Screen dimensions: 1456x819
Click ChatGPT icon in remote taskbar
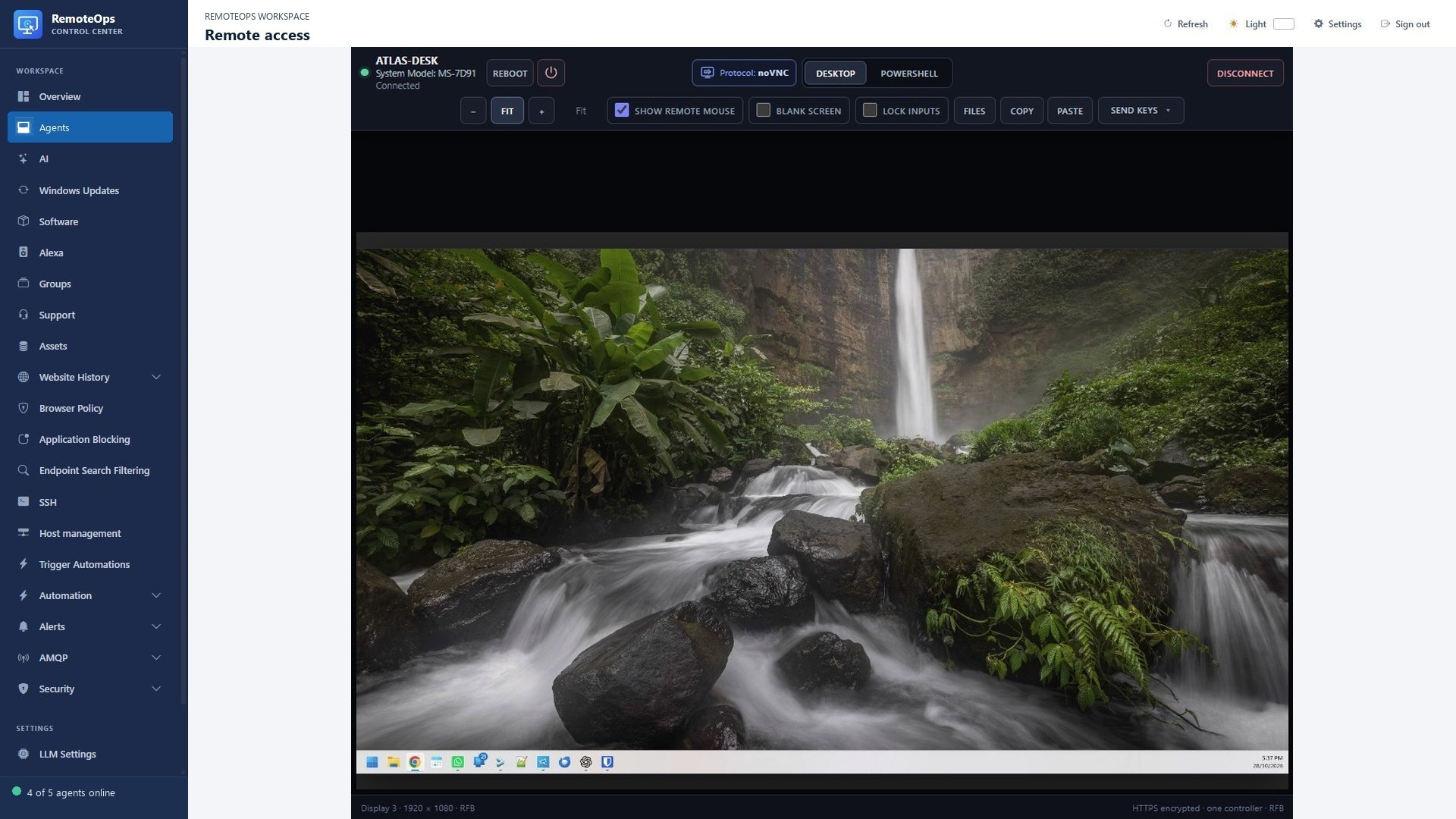click(x=585, y=762)
